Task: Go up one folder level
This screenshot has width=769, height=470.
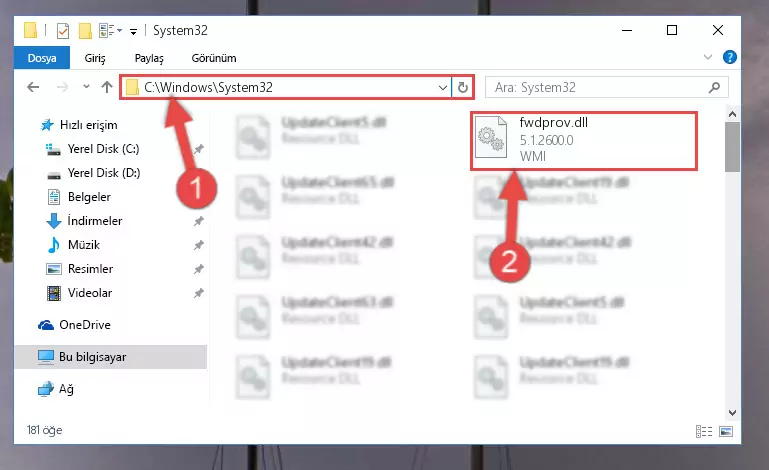Action: (107, 87)
